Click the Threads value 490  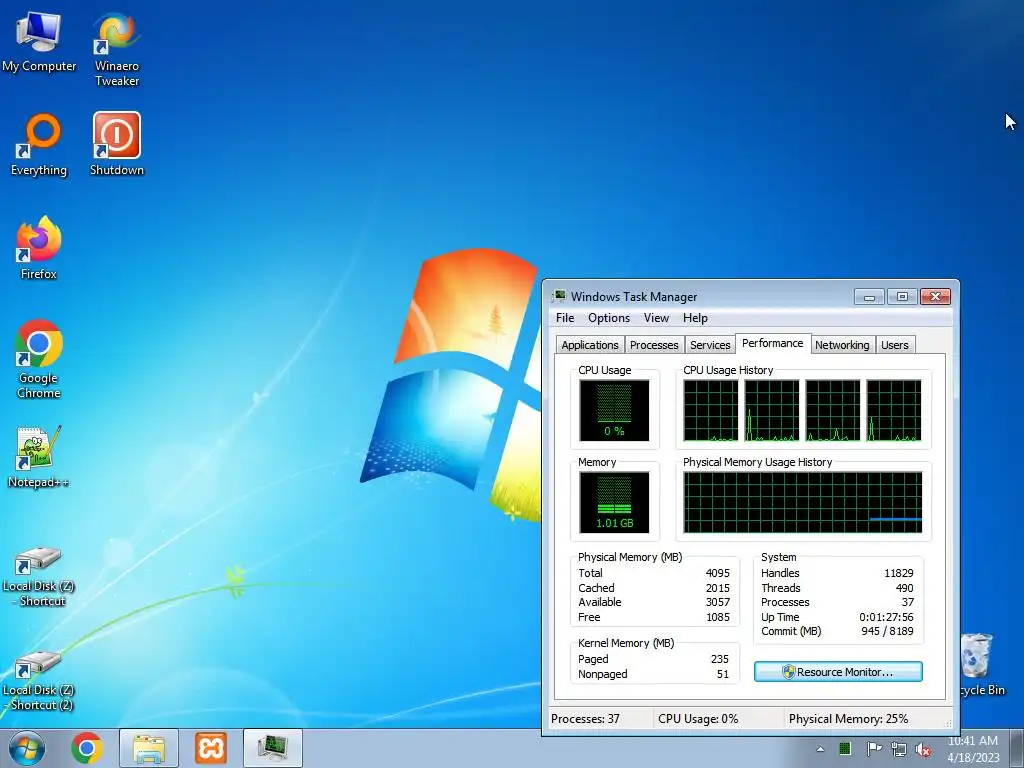(904, 588)
